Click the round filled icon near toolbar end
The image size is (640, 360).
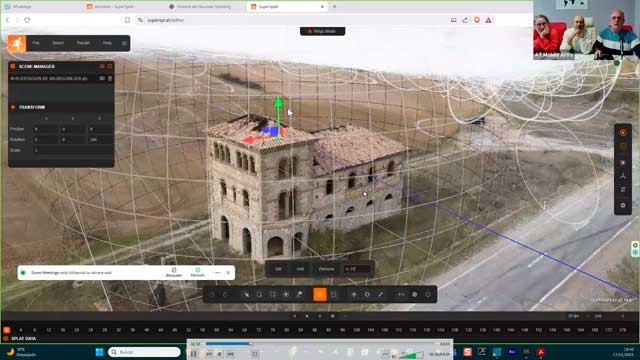[x=415, y=294]
